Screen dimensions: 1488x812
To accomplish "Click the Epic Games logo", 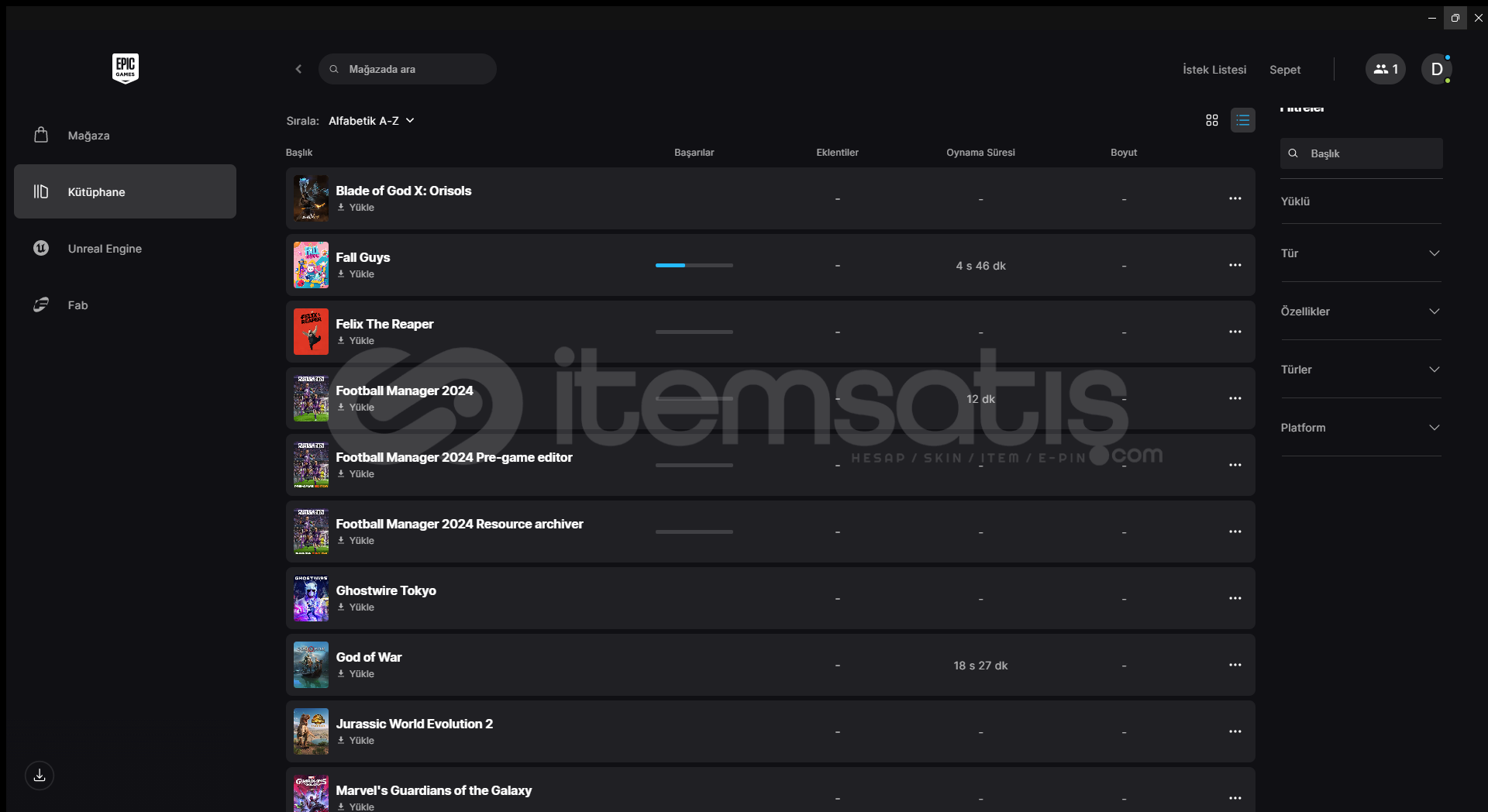I will coord(126,69).
